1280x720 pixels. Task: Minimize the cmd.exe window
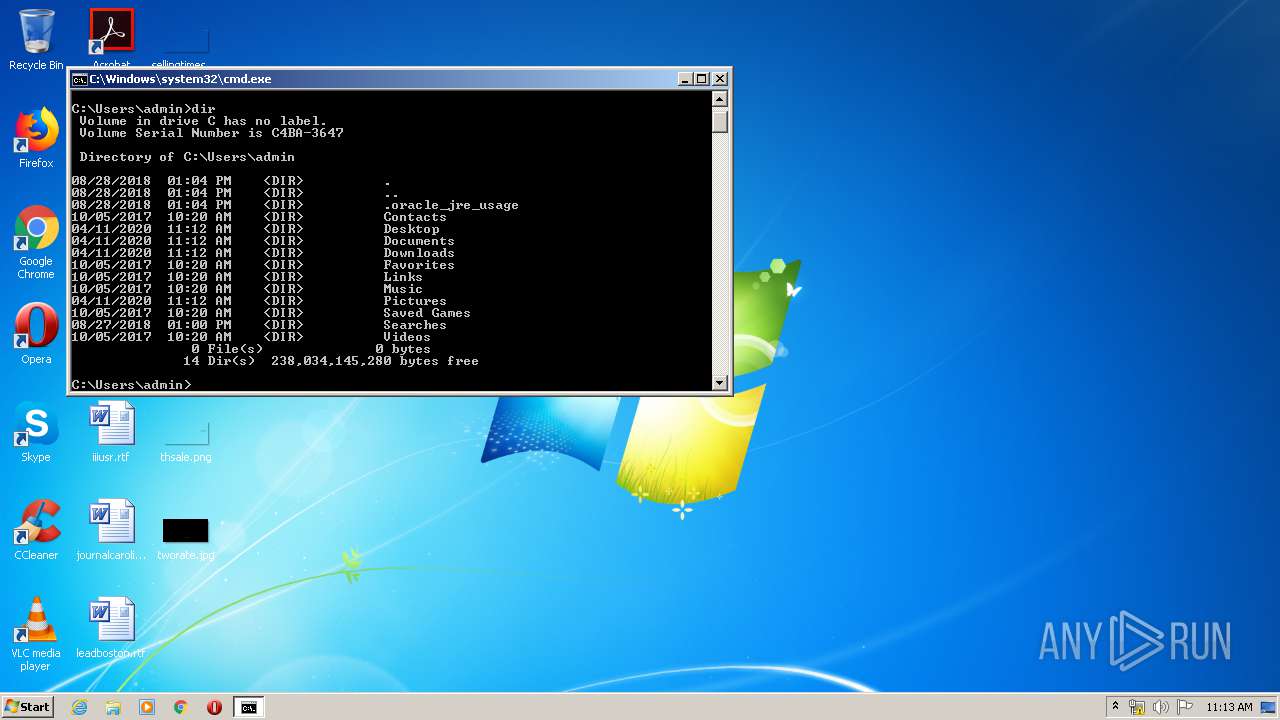click(685, 79)
